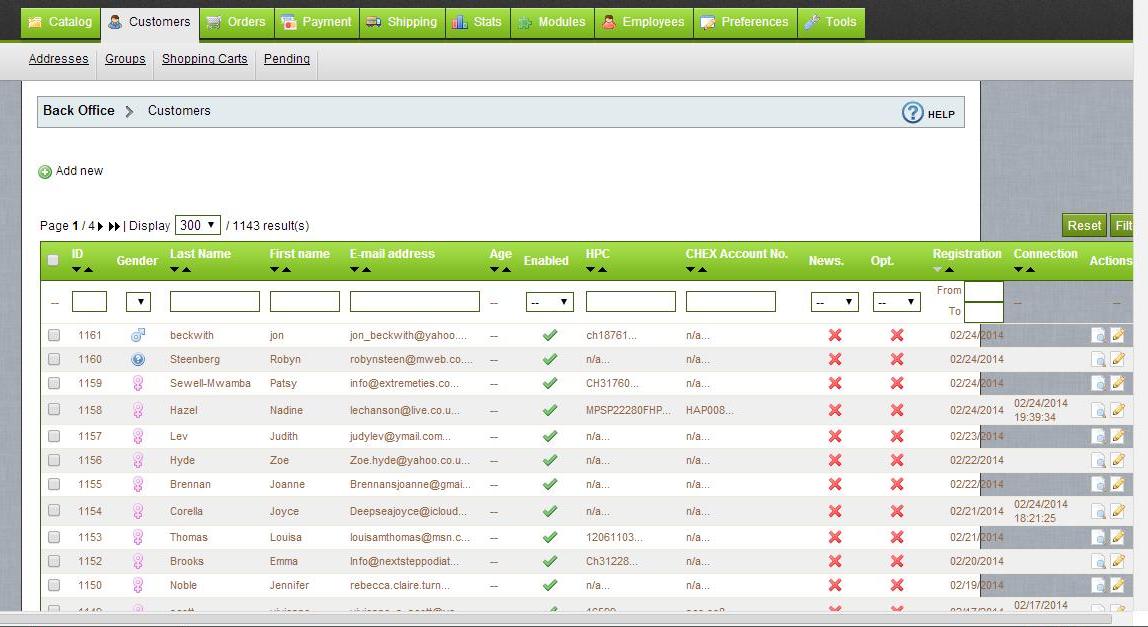Click Enabled green check for customer 1161
This screenshot has height=627, width=1148.
(x=550, y=335)
